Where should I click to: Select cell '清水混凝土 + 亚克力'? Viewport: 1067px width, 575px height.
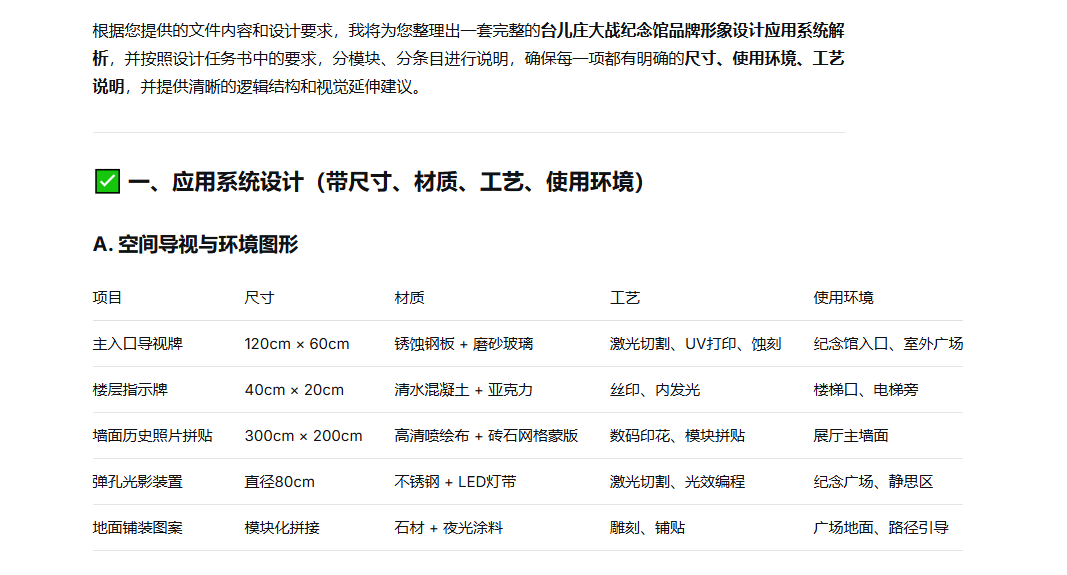(x=463, y=390)
